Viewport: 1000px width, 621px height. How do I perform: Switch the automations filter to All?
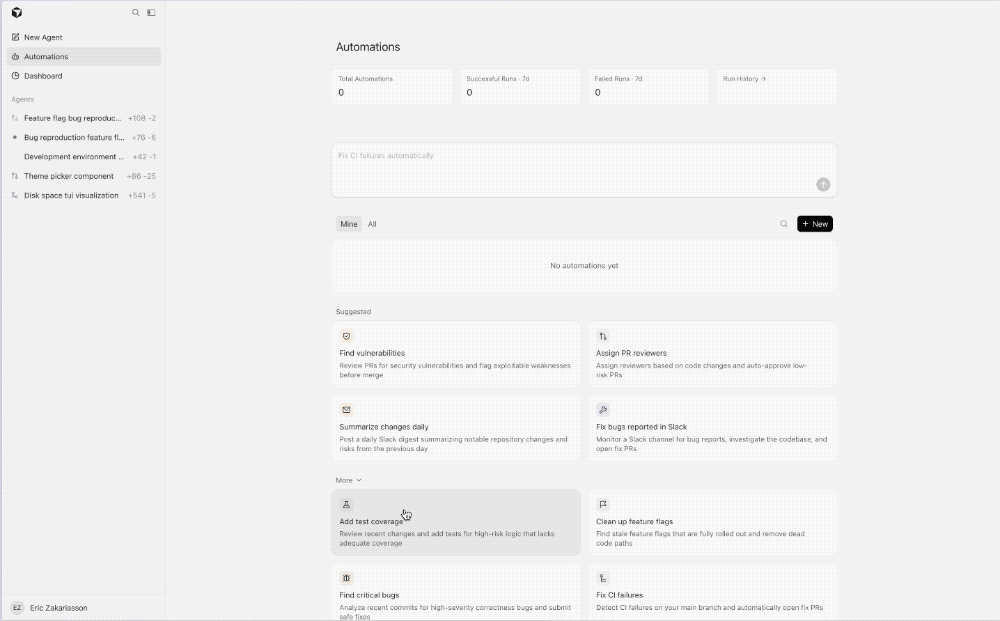click(372, 224)
